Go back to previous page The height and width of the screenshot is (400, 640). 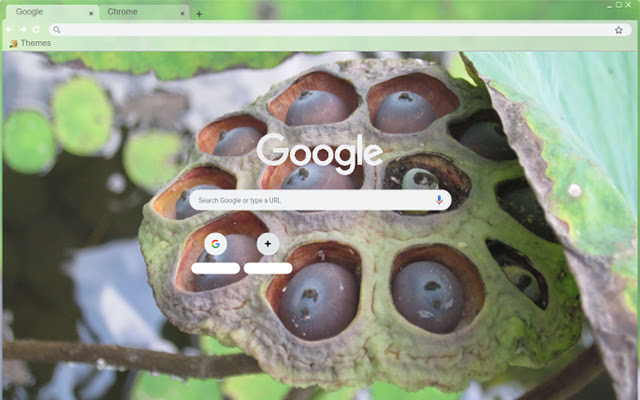9,29
